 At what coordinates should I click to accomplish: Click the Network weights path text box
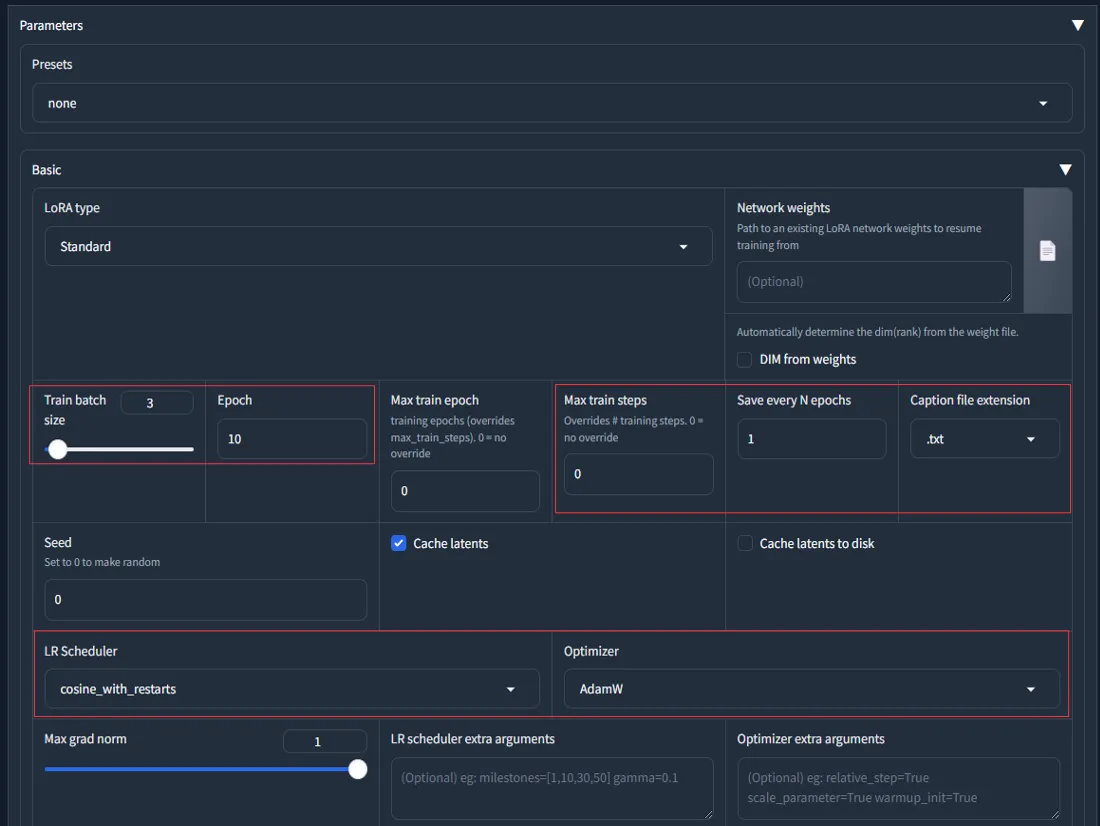[x=873, y=282]
